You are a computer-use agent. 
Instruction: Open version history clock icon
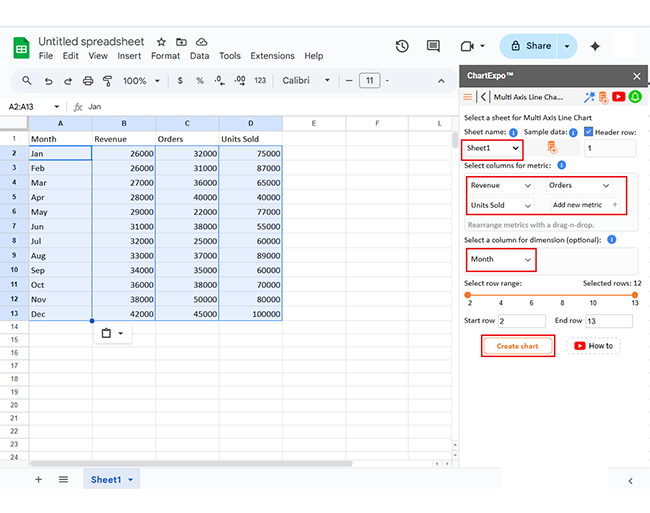pyautogui.click(x=402, y=46)
